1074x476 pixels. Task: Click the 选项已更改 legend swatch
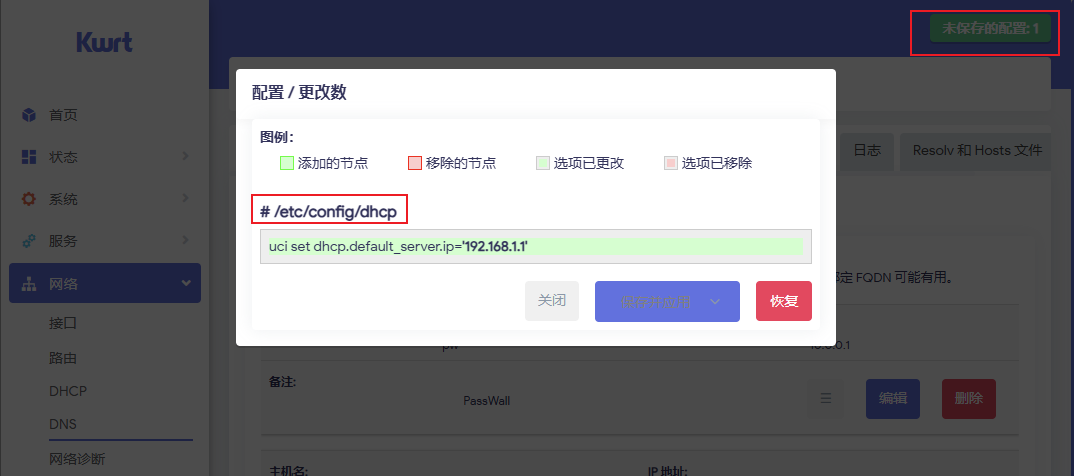click(x=542, y=163)
